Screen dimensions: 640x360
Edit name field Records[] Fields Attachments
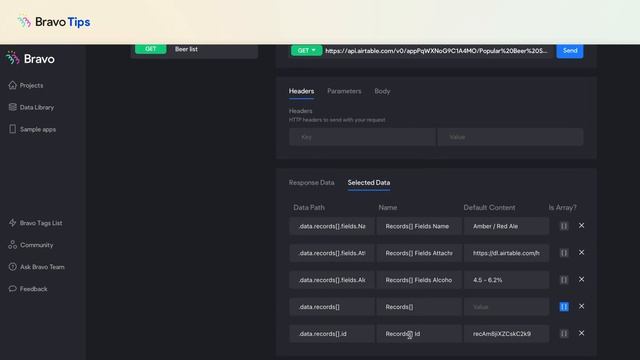419,253
